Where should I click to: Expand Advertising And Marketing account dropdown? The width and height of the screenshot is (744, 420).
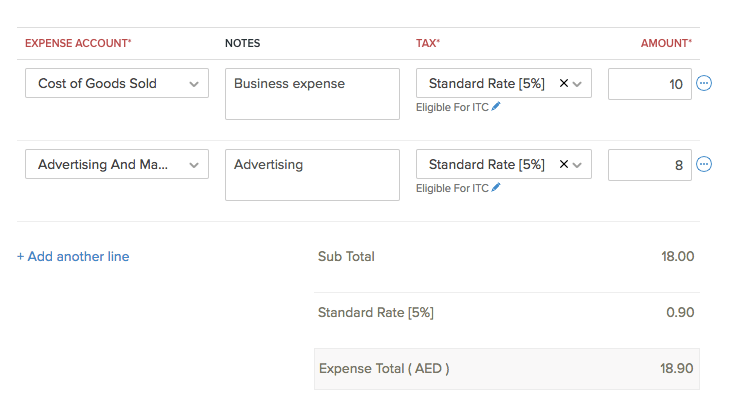tap(194, 164)
